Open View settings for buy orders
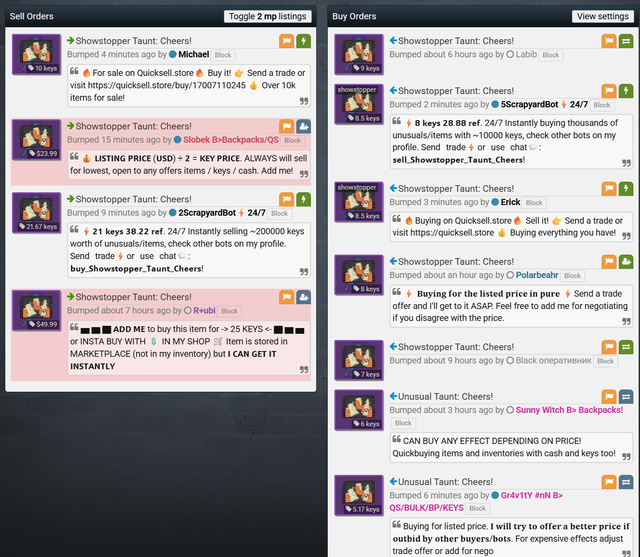Viewport: 640px width, 557px height. 602,16
